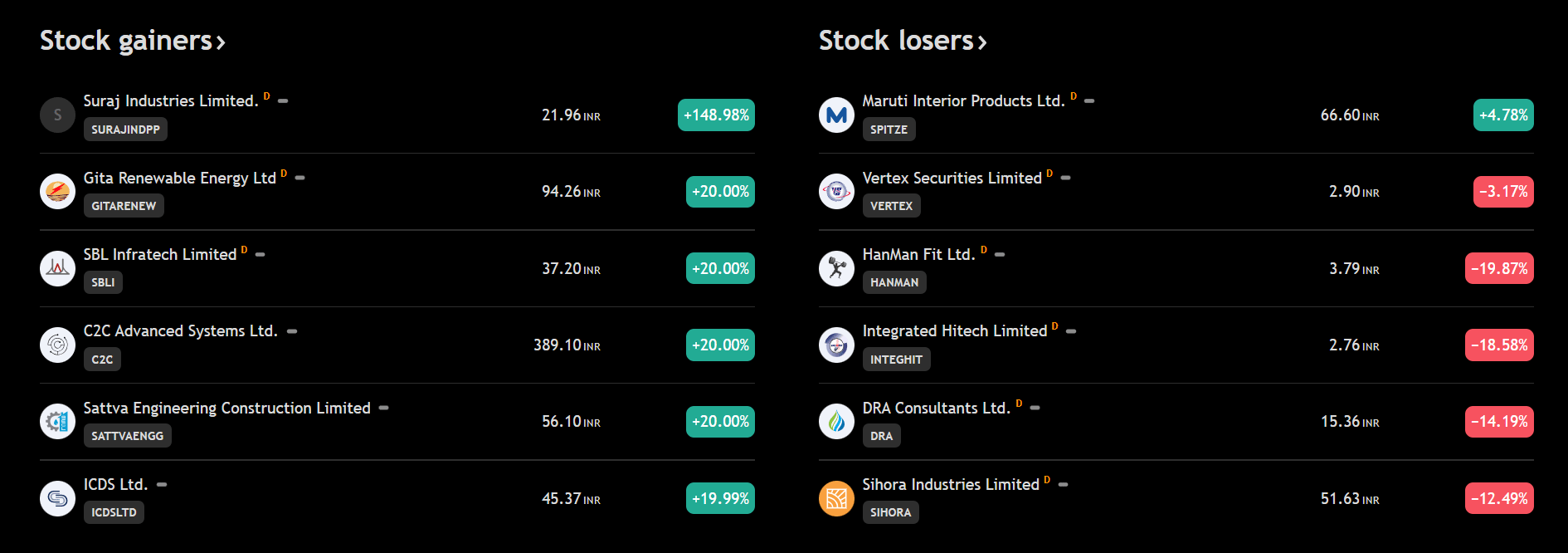Image resolution: width=1568 pixels, height=553 pixels.
Task: Open the Stock gainers section
Action: [x=132, y=41]
